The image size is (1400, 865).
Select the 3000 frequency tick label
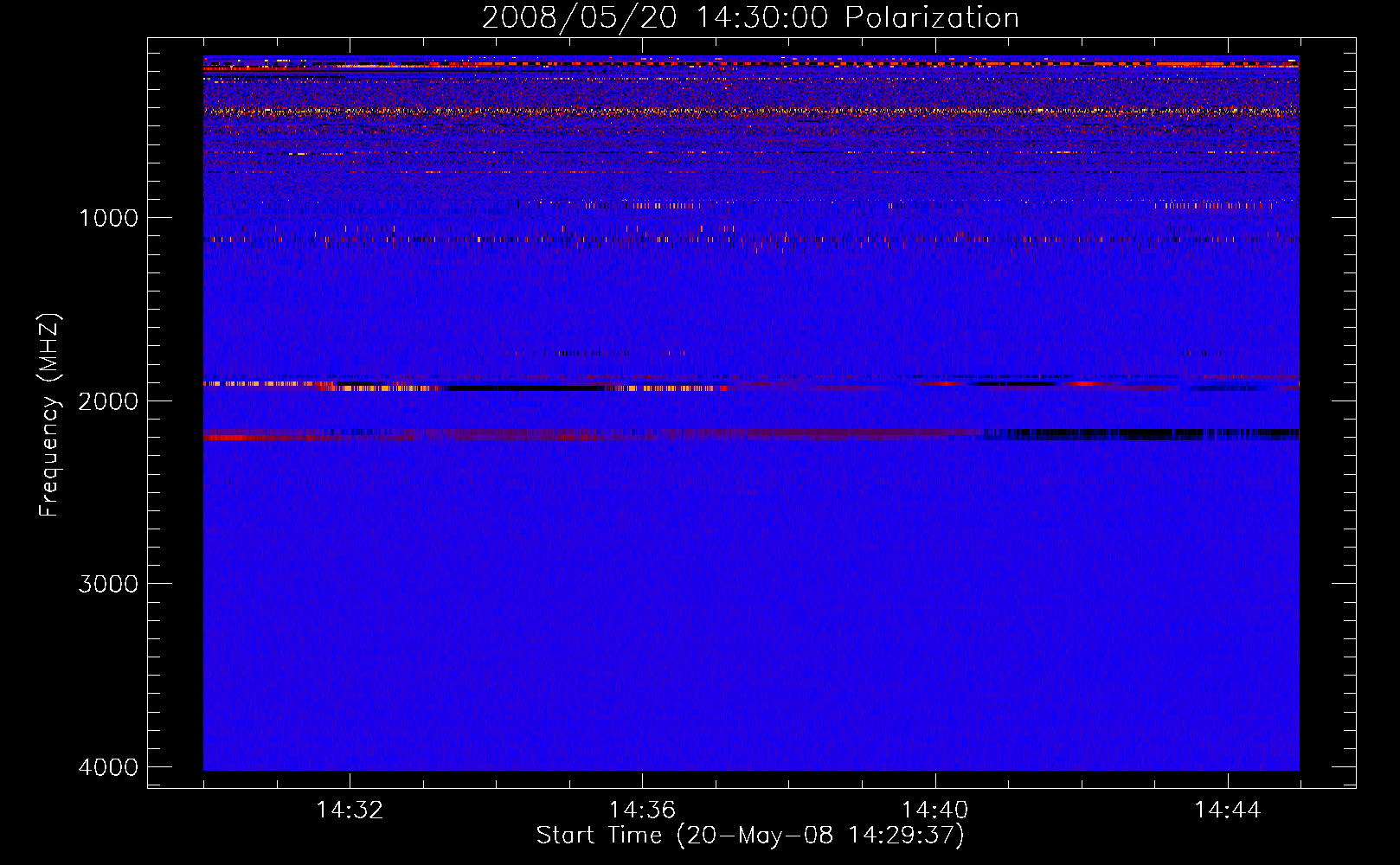pyautogui.click(x=108, y=584)
